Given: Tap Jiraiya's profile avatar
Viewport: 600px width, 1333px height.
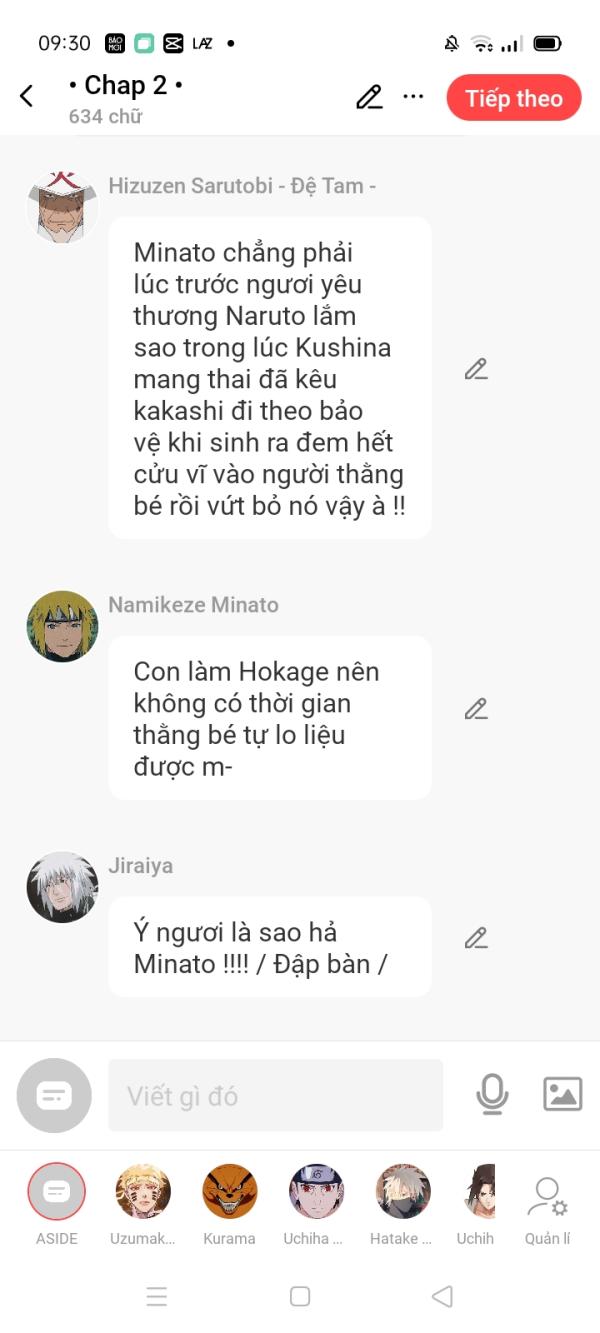Looking at the screenshot, I should pyautogui.click(x=62, y=887).
